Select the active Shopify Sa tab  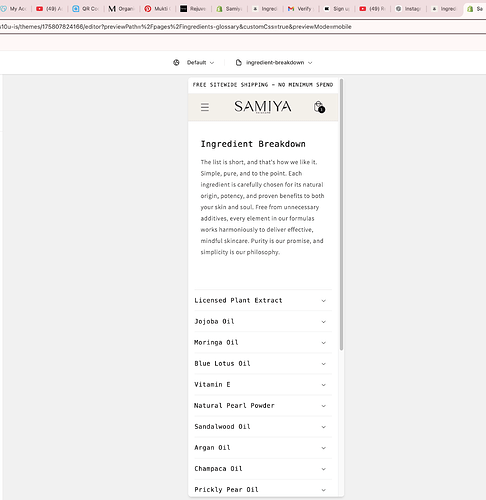click(x=475, y=9)
